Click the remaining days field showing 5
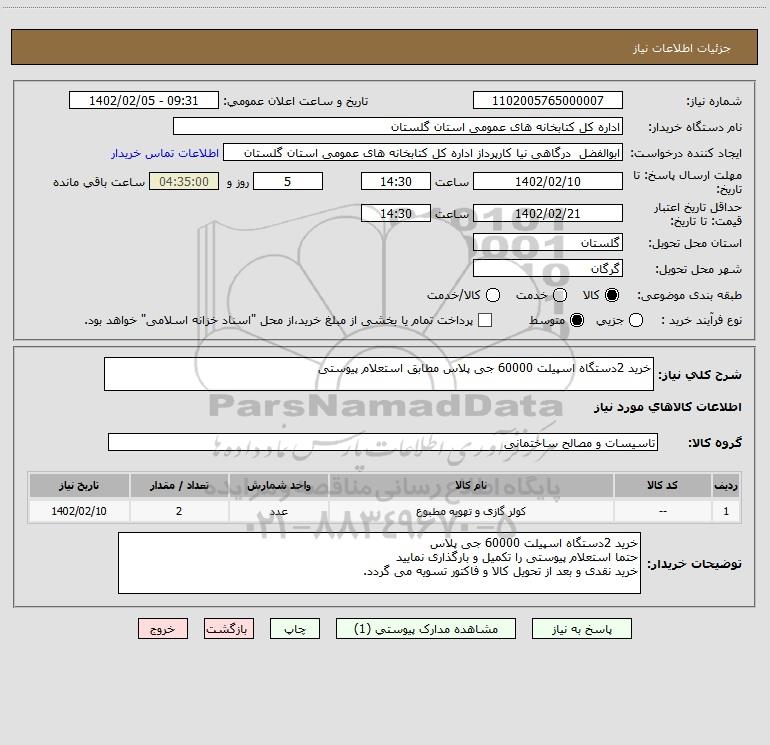 (288, 181)
